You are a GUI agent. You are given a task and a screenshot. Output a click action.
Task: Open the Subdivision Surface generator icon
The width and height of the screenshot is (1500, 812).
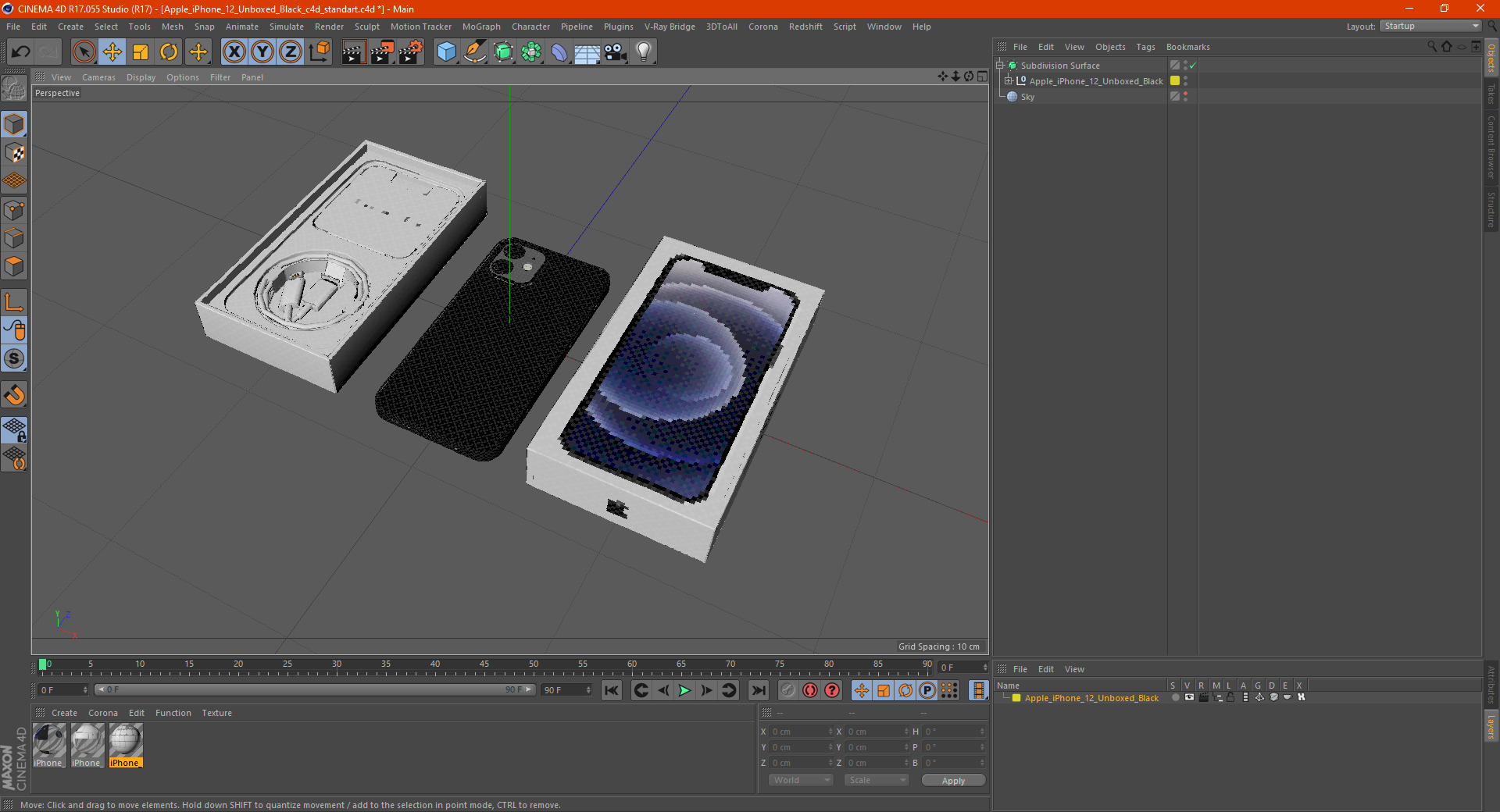(503, 52)
